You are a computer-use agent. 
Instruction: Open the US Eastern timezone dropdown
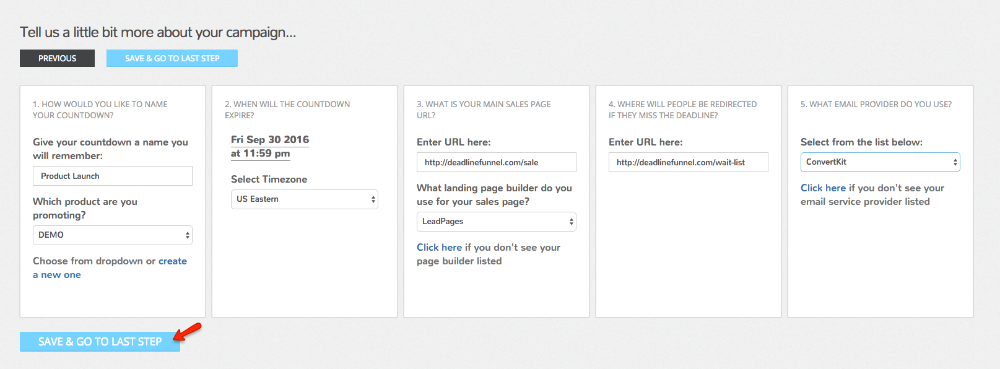click(304, 199)
